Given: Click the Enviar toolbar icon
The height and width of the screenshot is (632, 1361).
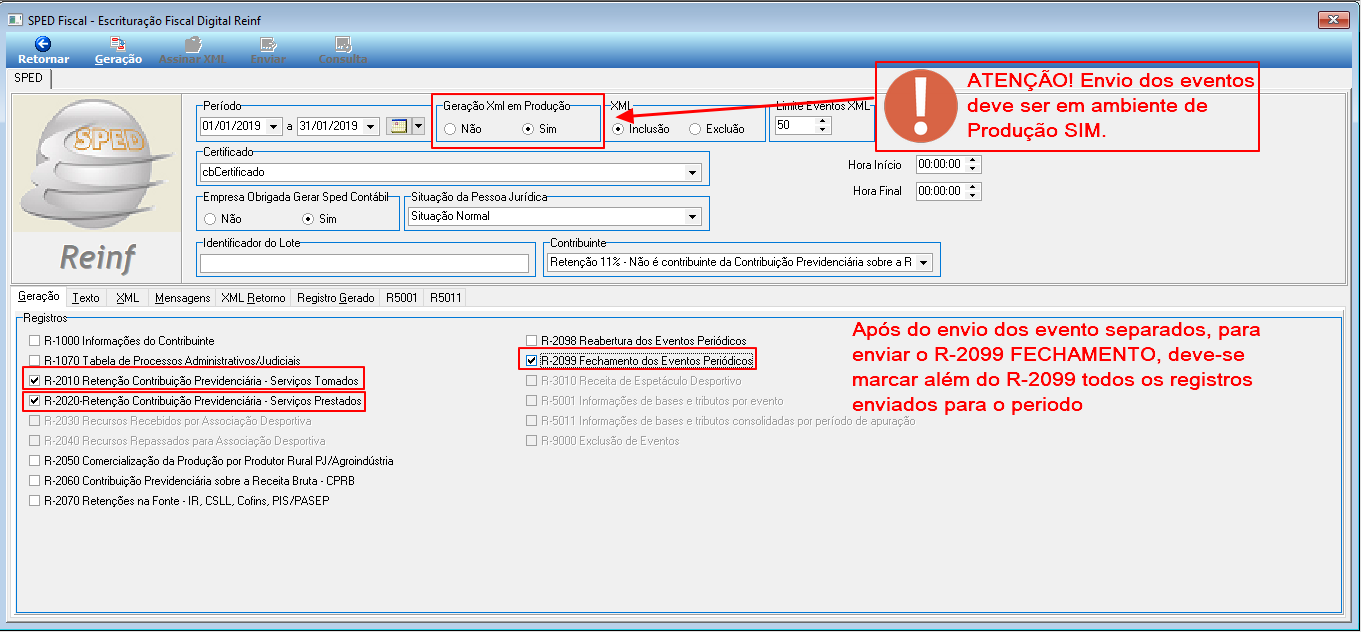Looking at the screenshot, I should pyautogui.click(x=268, y=44).
